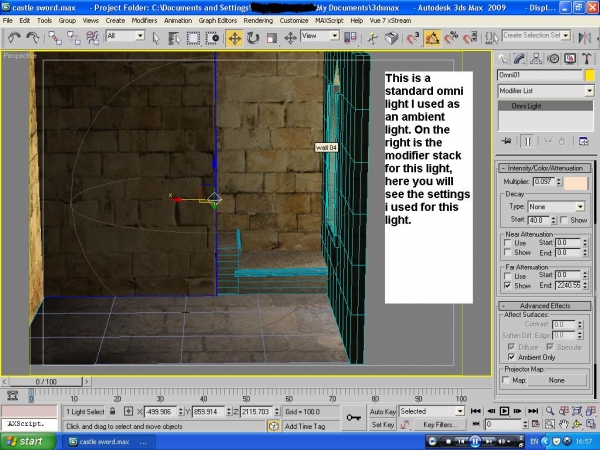Pick the Rectangular Selection Region tool

coord(193,38)
